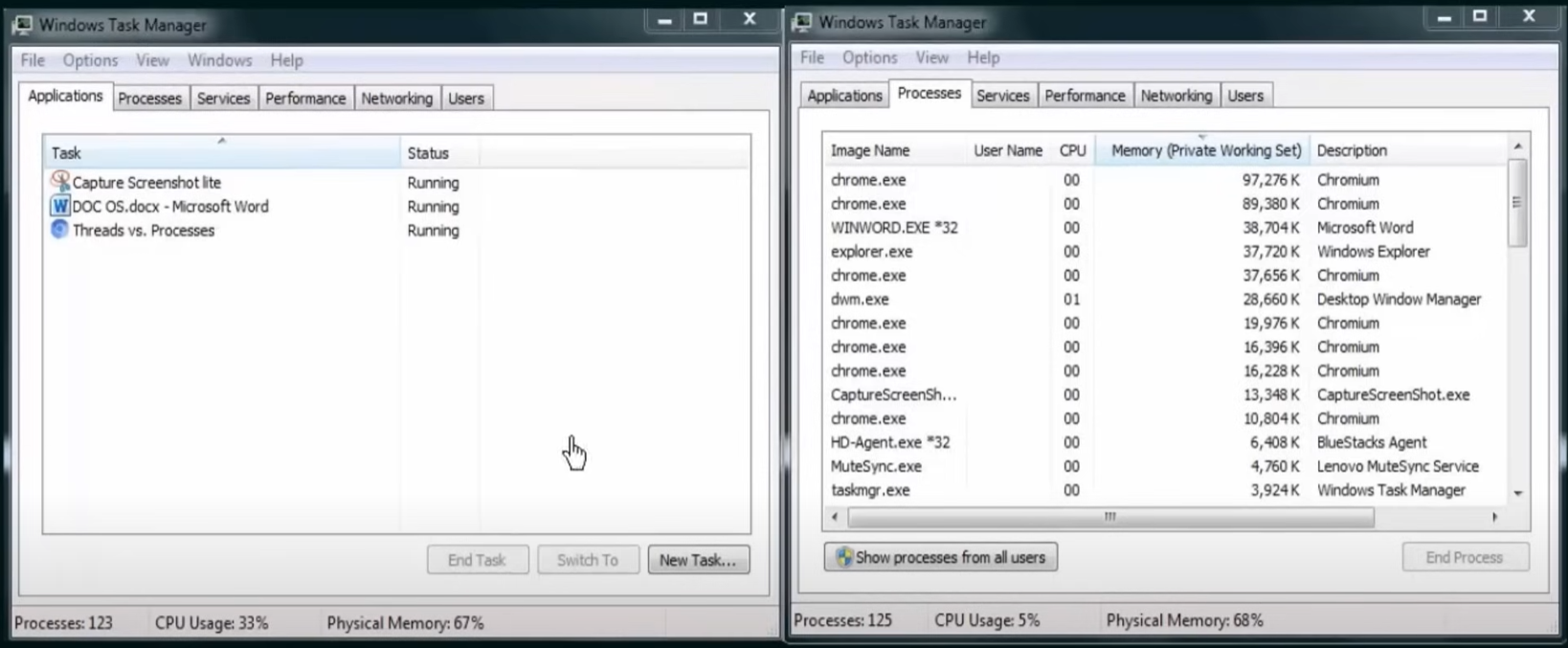The height and width of the screenshot is (648, 1568).
Task: Open View menu in right Task Manager
Action: pyautogui.click(x=931, y=57)
